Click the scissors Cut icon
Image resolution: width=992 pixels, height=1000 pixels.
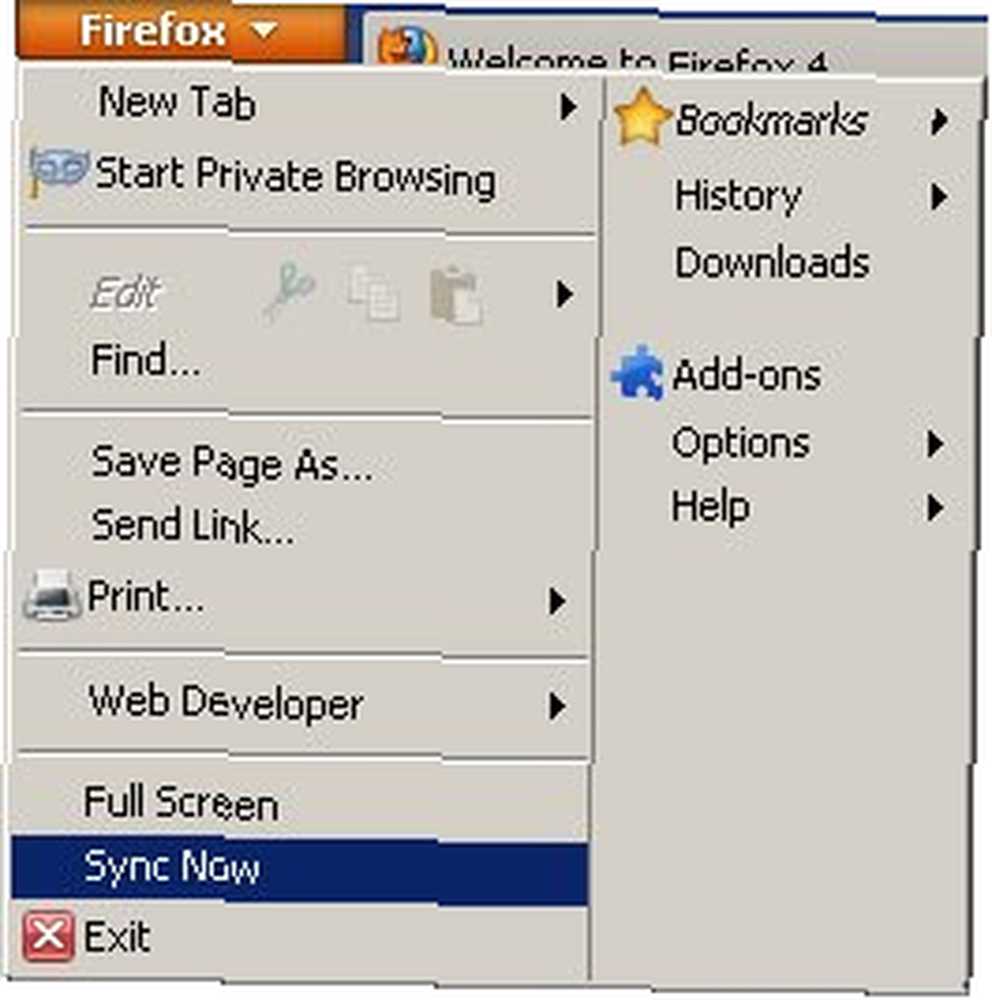(x=288, y=293)
